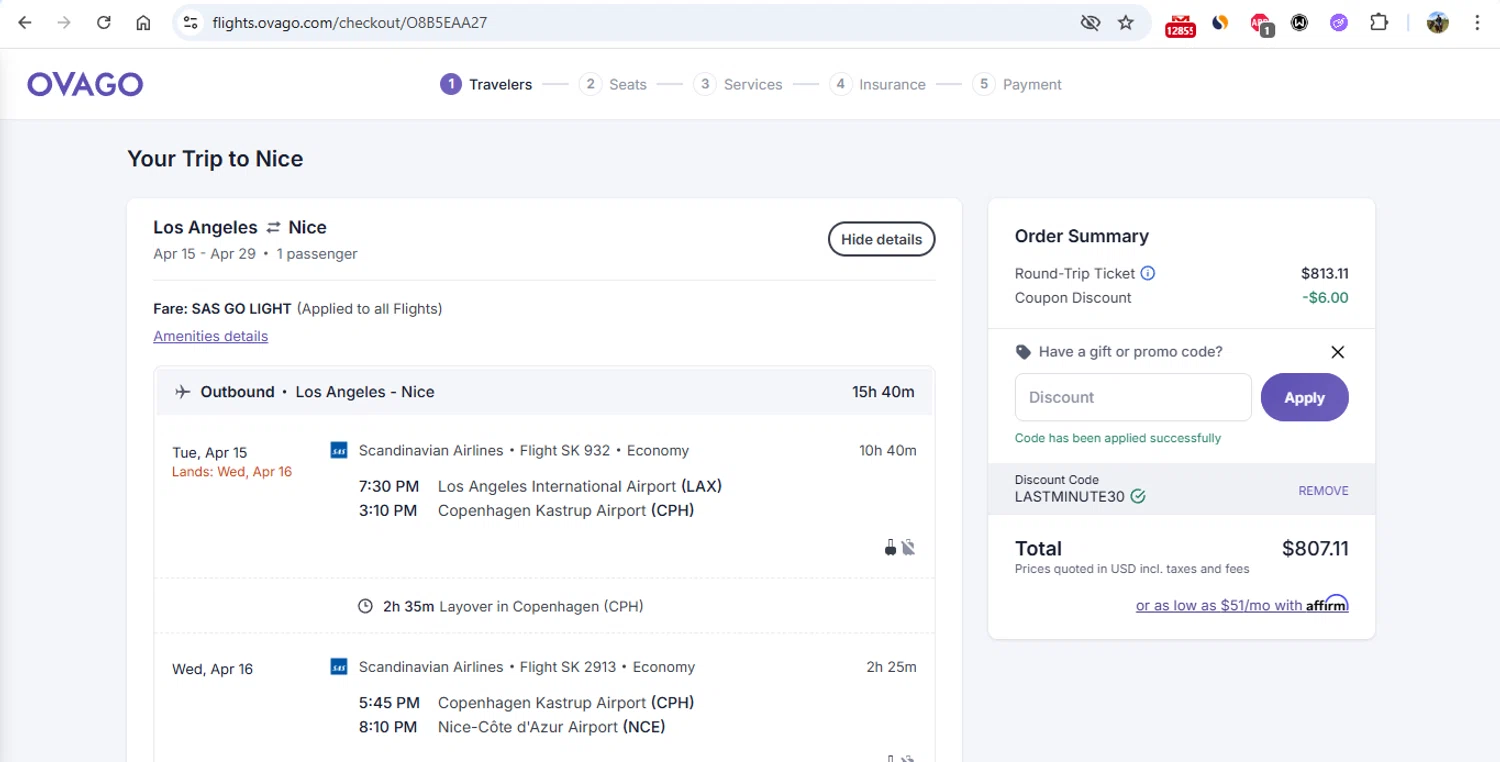Image resolution: width=1500 pixels, height=762 pixels.
Task: Close the promo code section
Action: pyautogui.click(x=1337, y=352)
